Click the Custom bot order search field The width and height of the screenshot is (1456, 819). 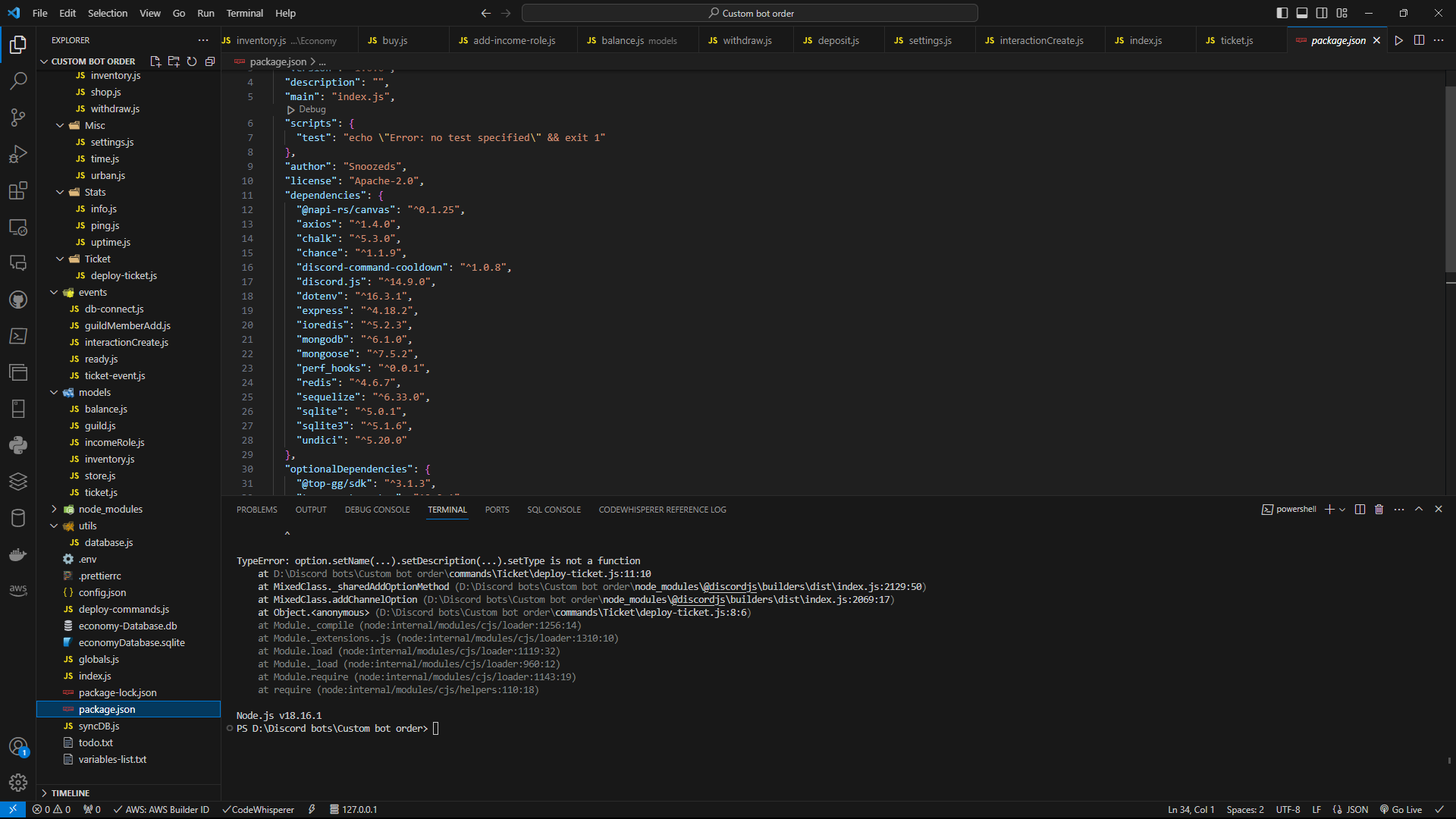coord(750,13)
